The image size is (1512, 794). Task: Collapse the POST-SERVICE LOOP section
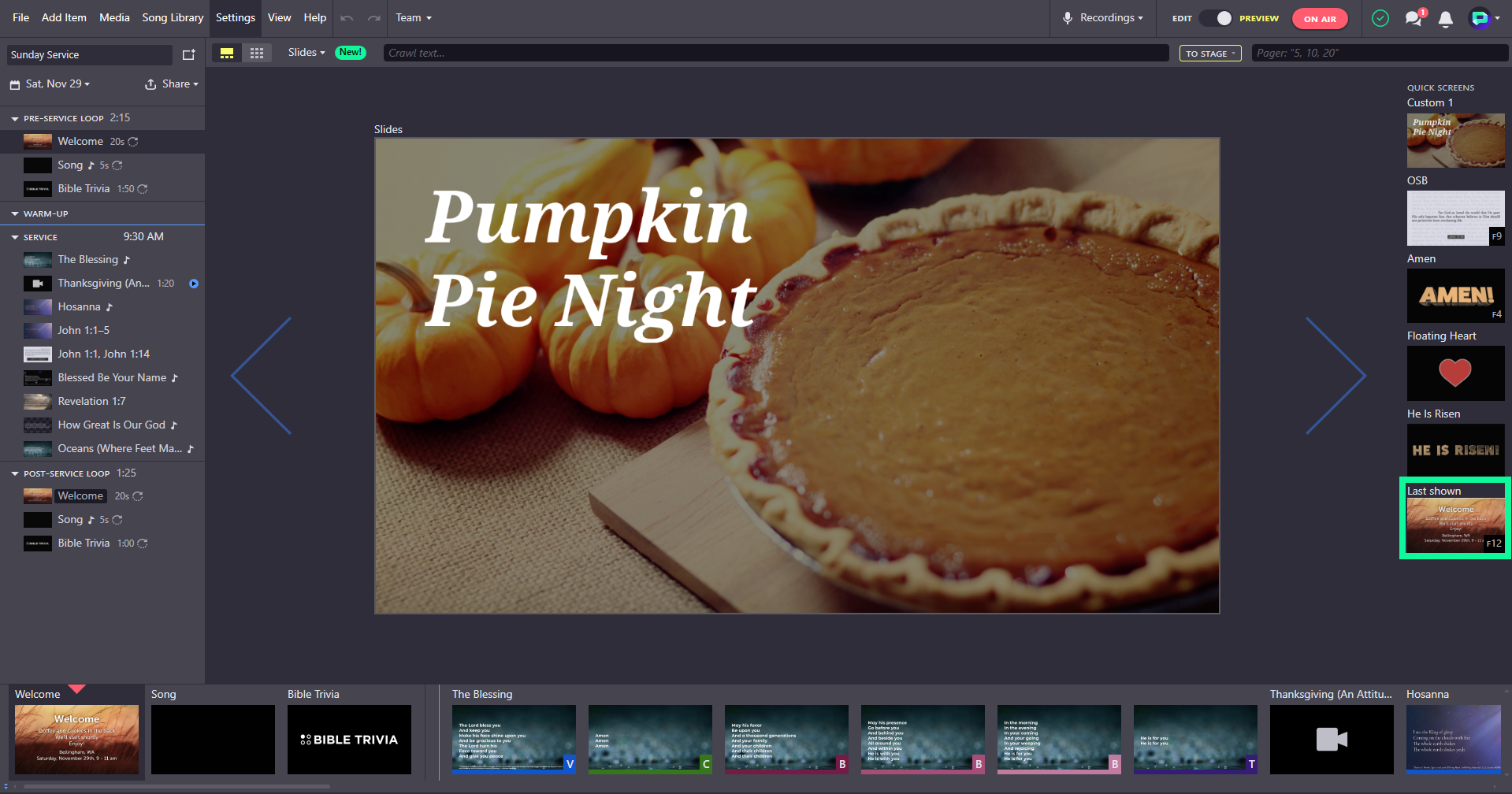click(x=15, y=474)
